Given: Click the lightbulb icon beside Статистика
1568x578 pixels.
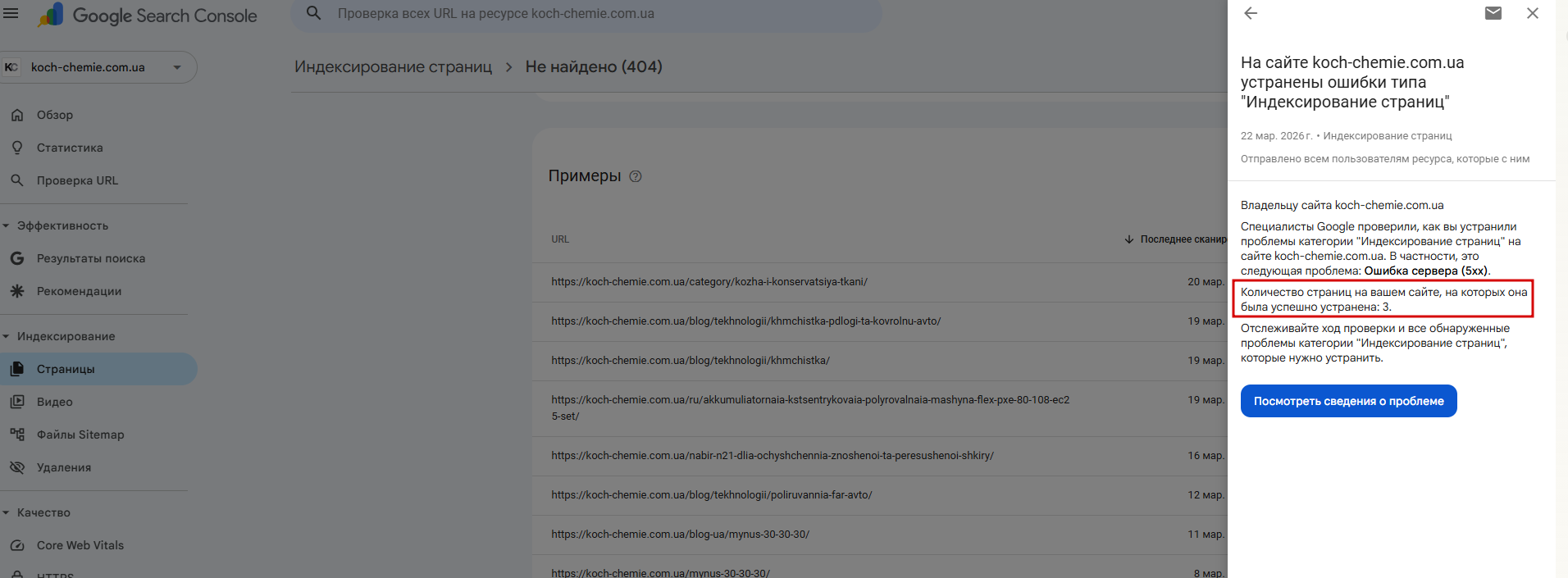Looking at the screenshot, I should (x=16, y=148).
